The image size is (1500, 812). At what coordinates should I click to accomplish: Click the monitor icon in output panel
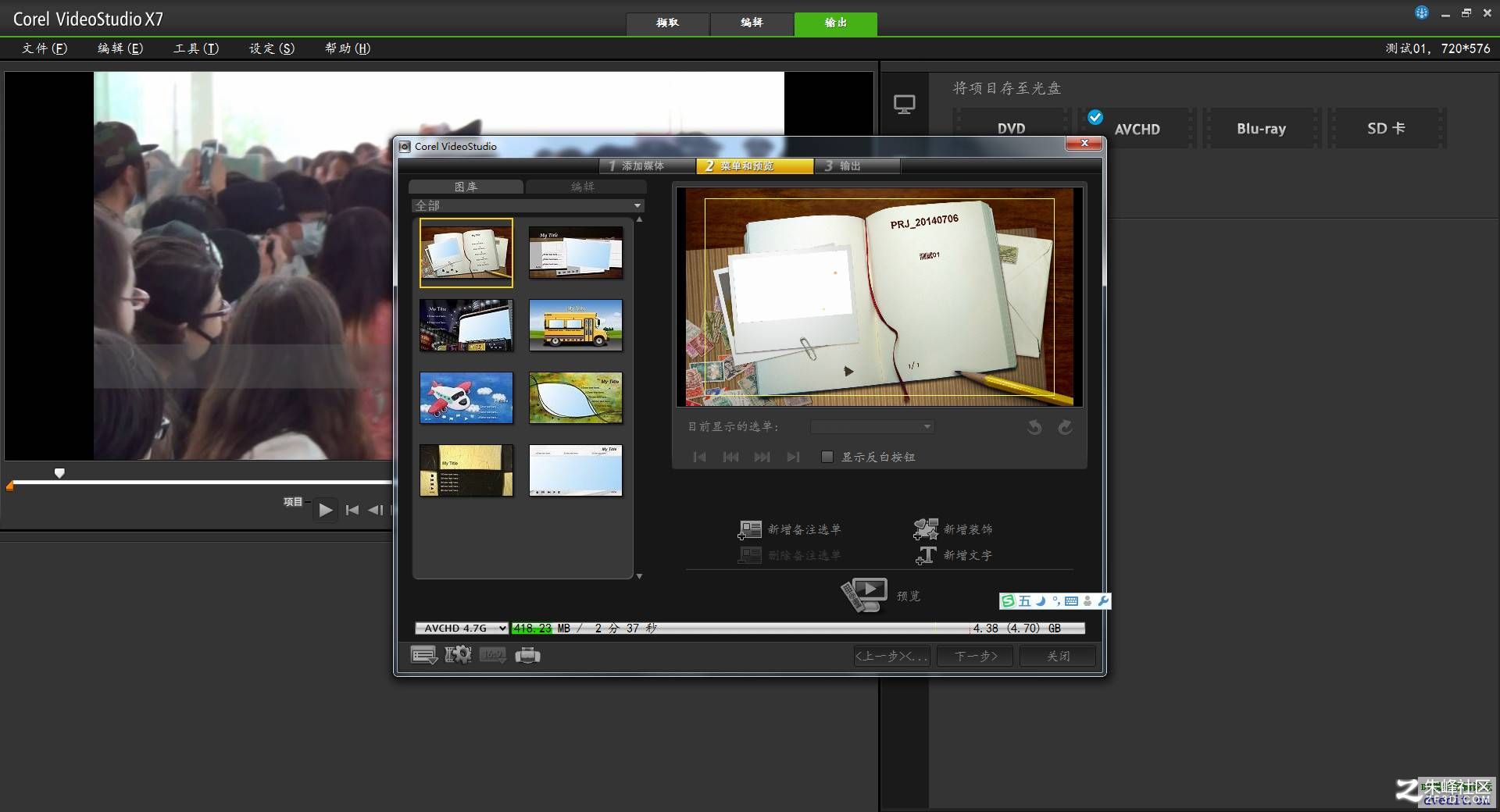(x=904, y=105)
